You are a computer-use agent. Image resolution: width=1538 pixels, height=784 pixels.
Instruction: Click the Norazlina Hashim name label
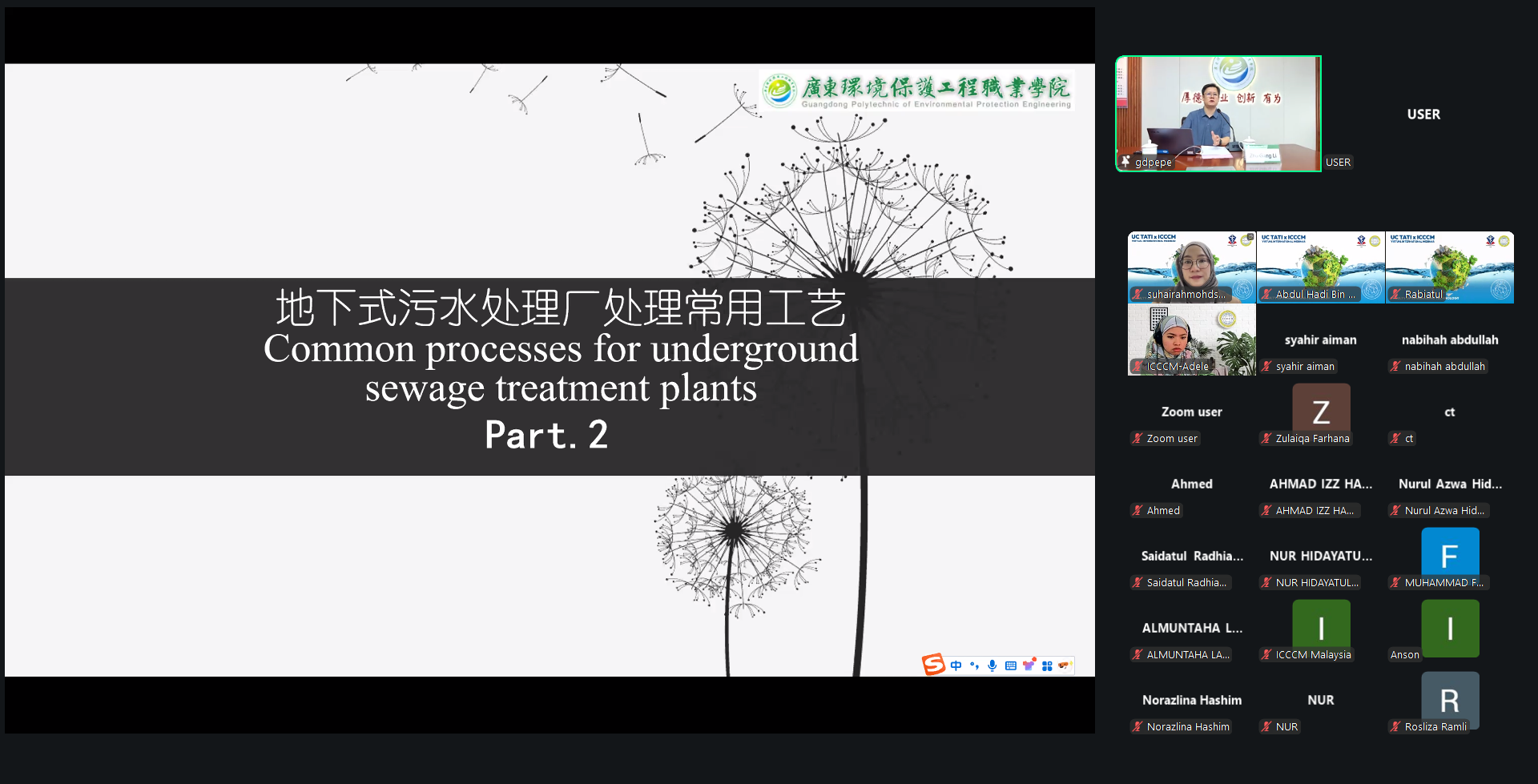(1188, 726)
